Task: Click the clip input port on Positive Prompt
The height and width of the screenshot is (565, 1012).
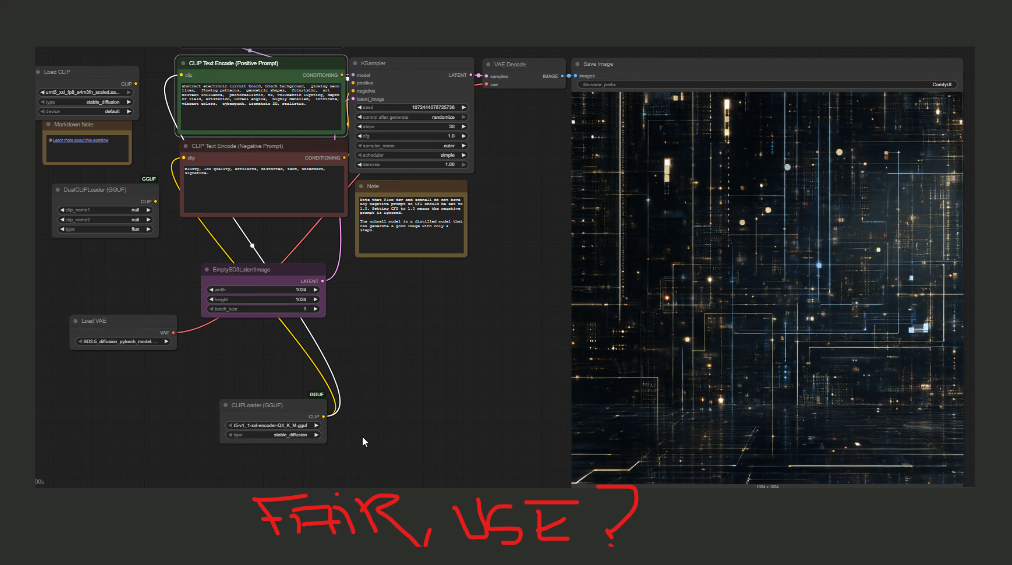Action: tap(181, 75)
